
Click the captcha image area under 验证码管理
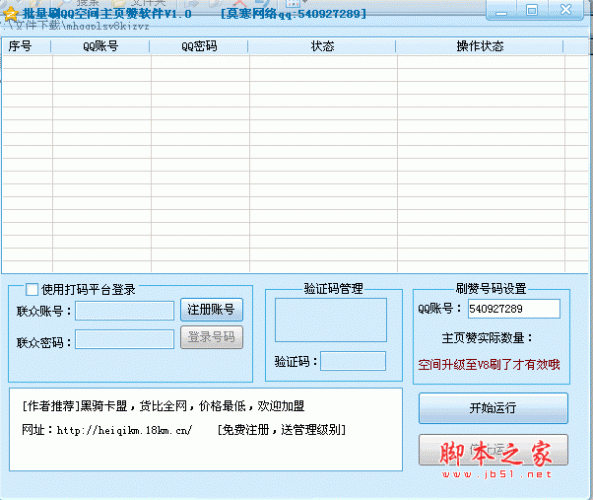[x=331, y=320]
